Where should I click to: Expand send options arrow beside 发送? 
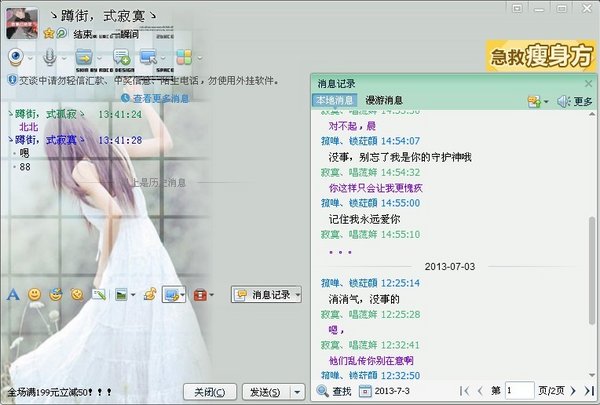click(x=300, y=391)
